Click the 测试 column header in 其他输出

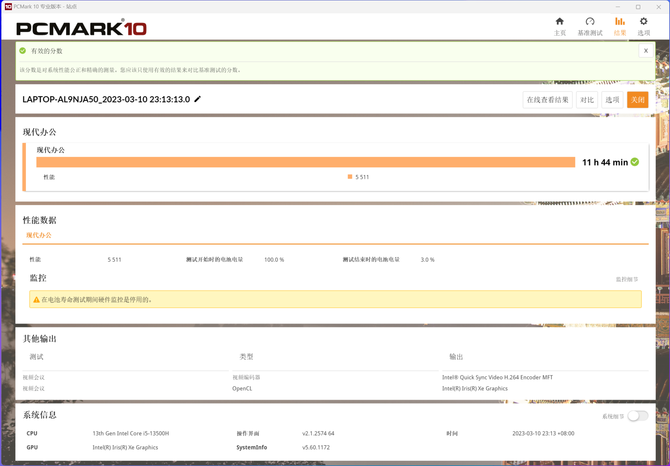36,357
